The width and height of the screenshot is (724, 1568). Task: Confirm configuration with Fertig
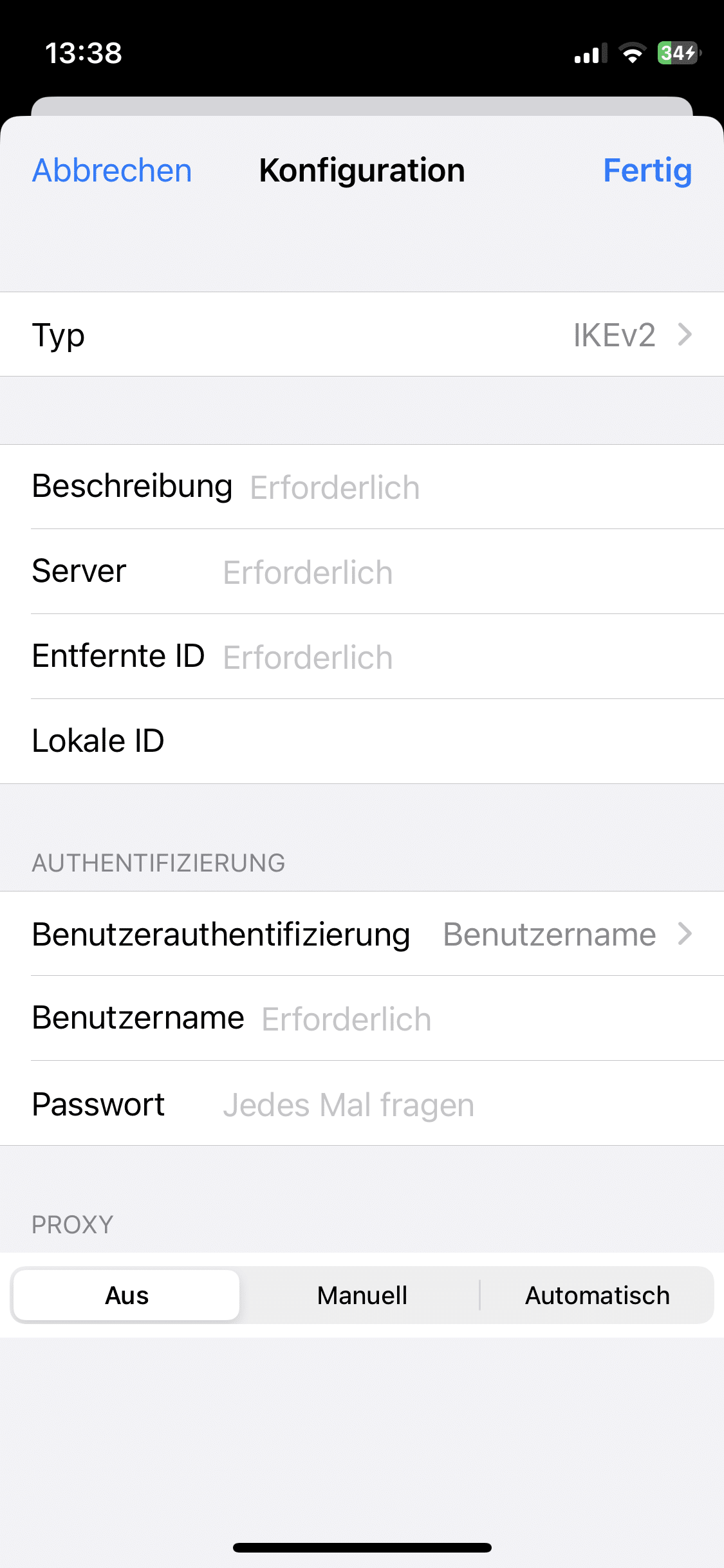[x=647, y=171]
